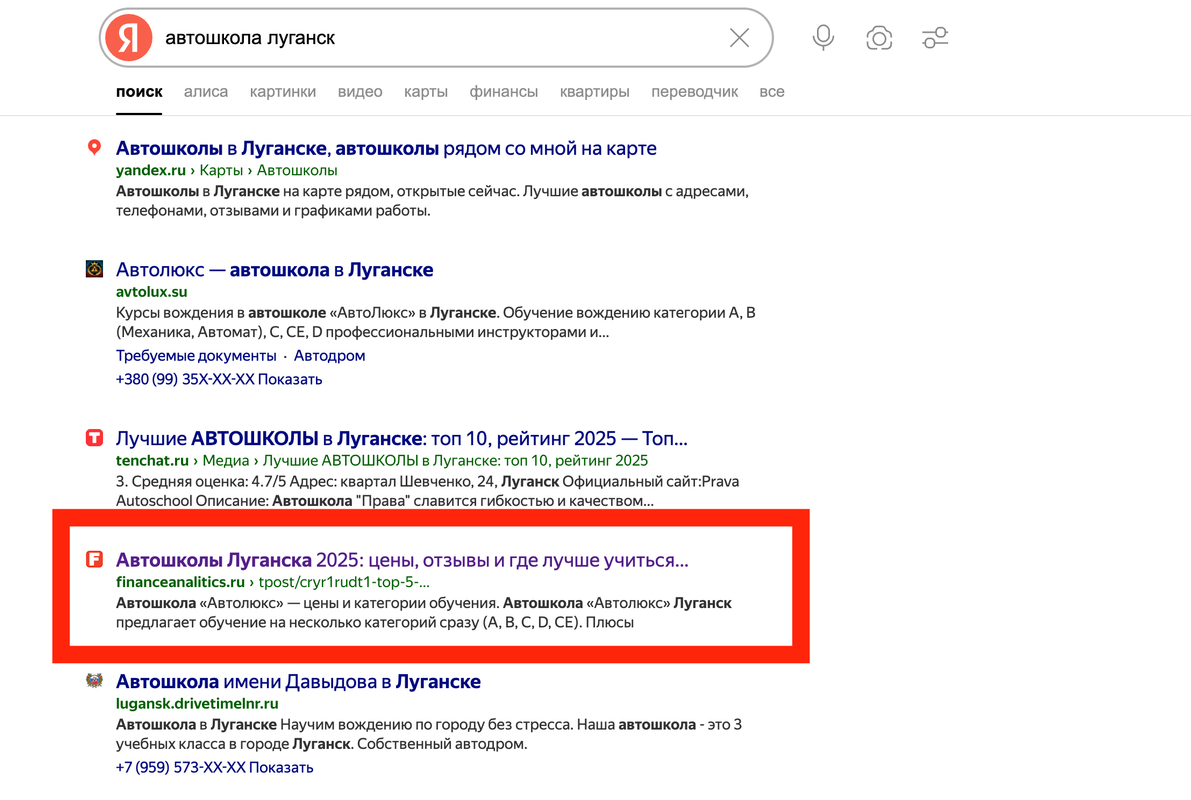Show the Давыдова phone number +7 (959)
The height and width of the screenshot is (800, 1191).
(214, 767)
